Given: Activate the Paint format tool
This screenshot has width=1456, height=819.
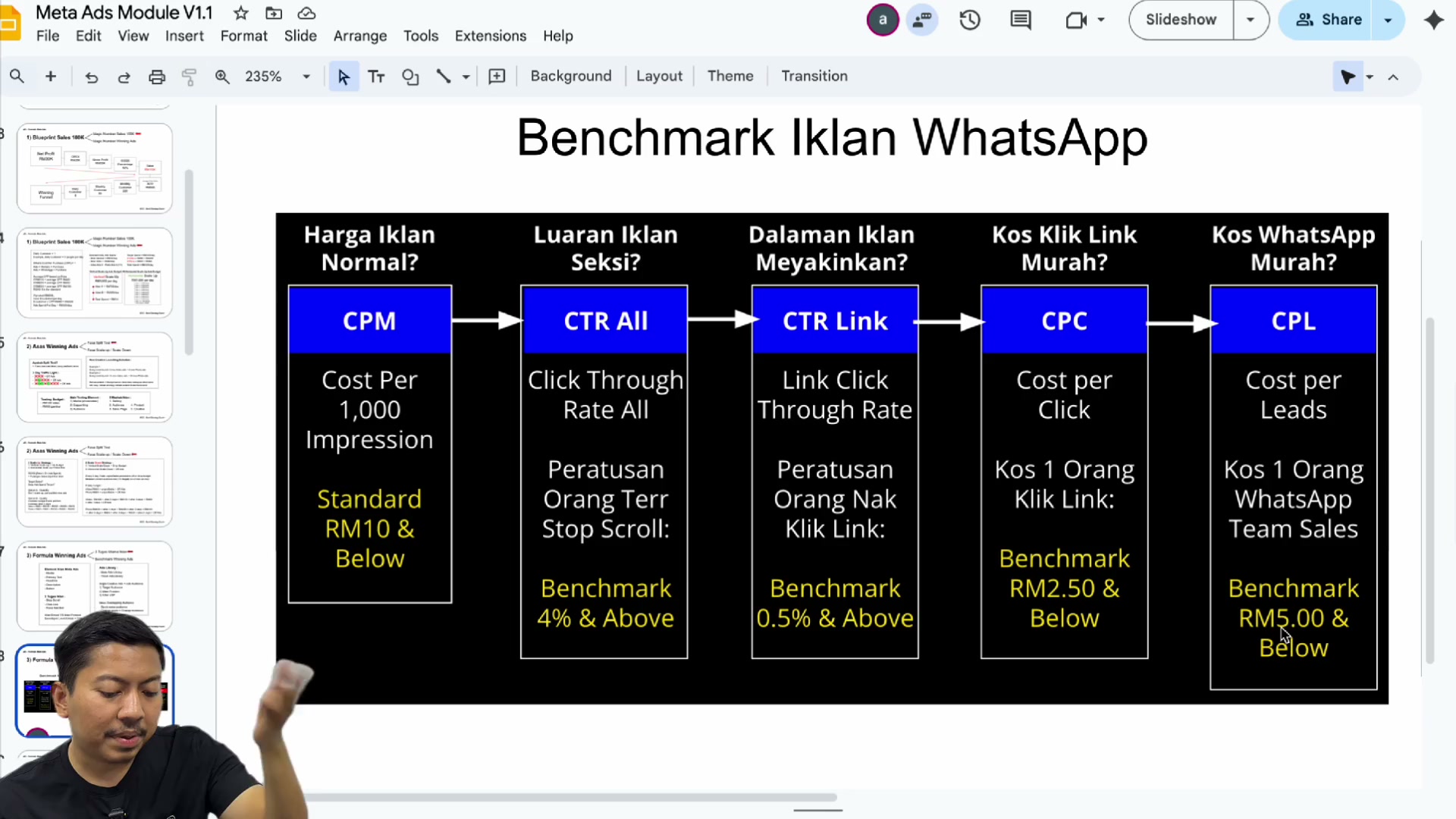Looking at the screenshot, I should pos(189,77).
